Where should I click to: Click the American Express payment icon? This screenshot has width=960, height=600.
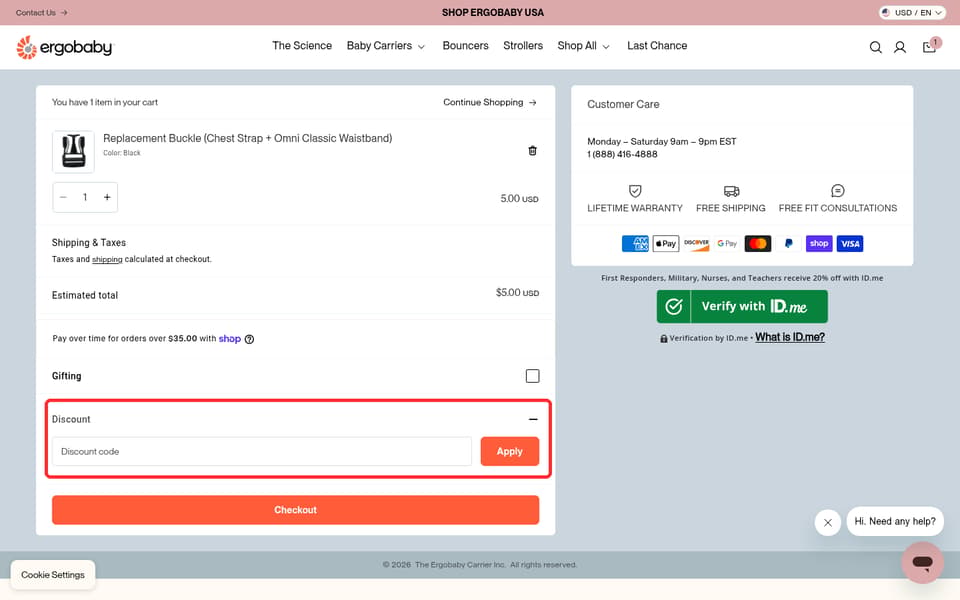pyautogui.click(x=635, y=244)
